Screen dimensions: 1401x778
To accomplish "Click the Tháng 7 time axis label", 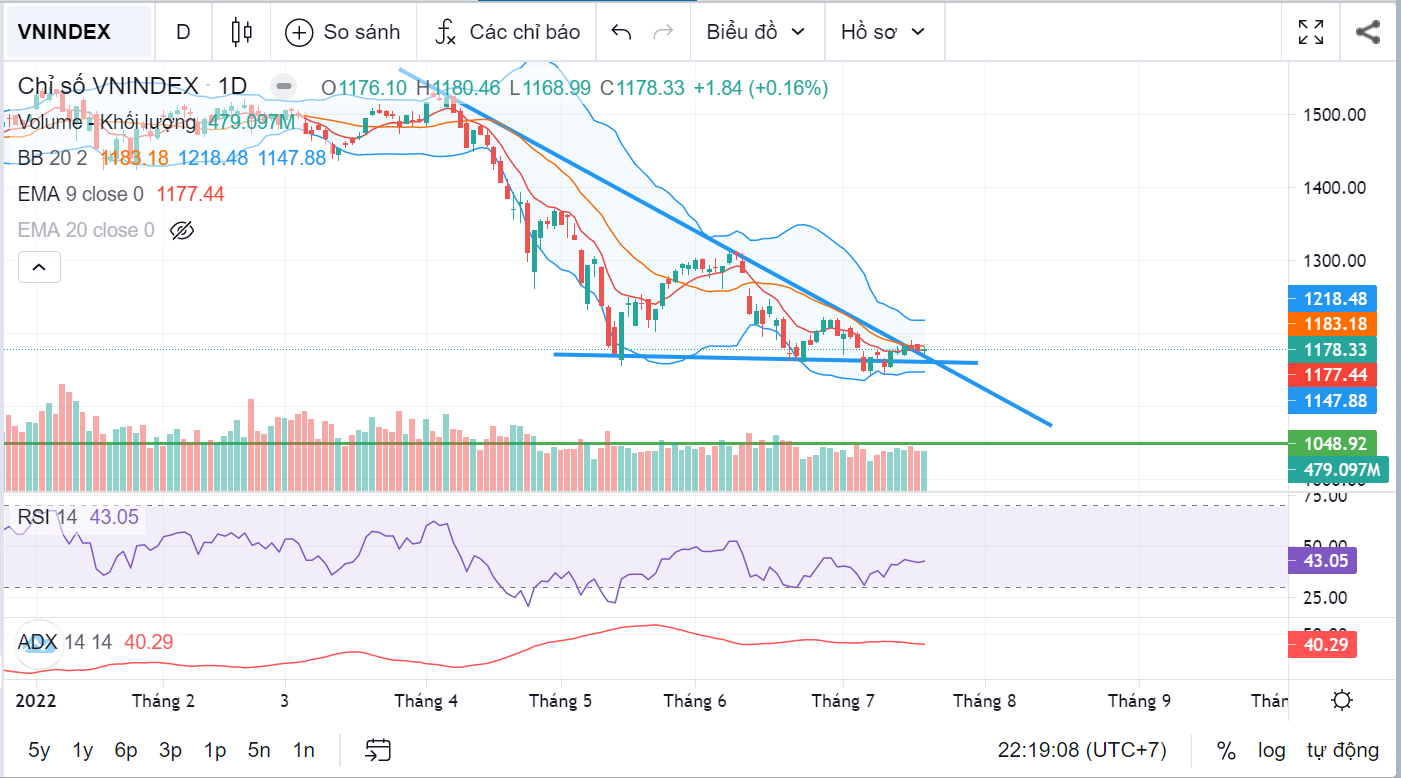I will 842,701.
